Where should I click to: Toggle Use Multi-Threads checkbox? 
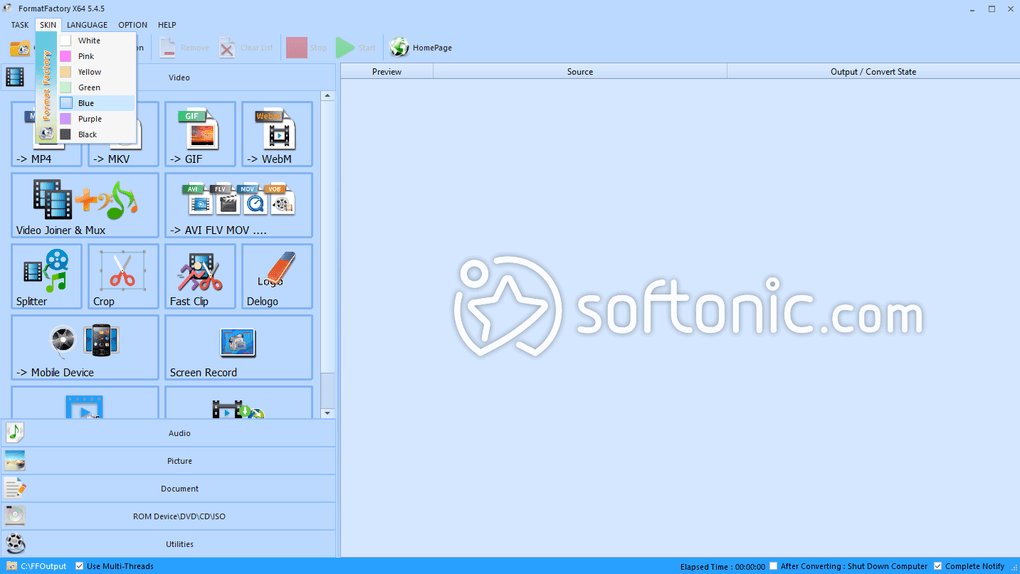[x=79, y=566]
